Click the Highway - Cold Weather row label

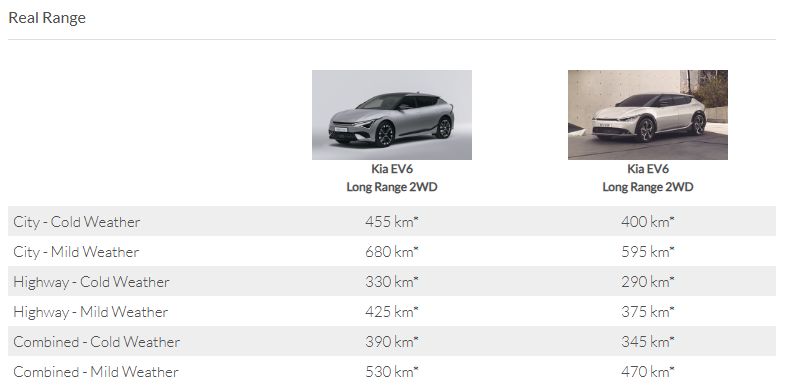(x=91, y=282)
